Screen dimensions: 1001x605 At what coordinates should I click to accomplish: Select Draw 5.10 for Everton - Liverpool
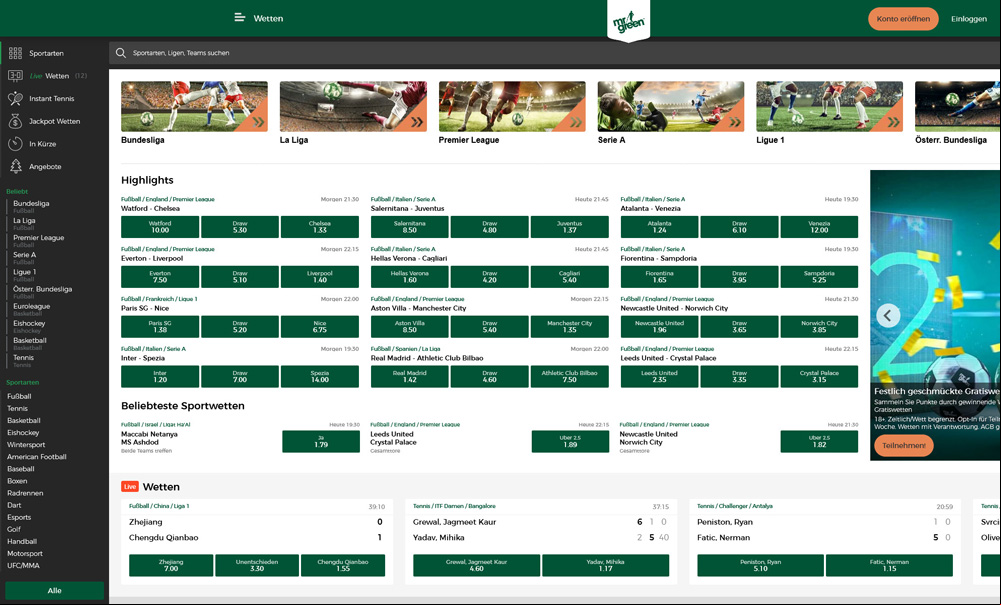tap(240, 276)
